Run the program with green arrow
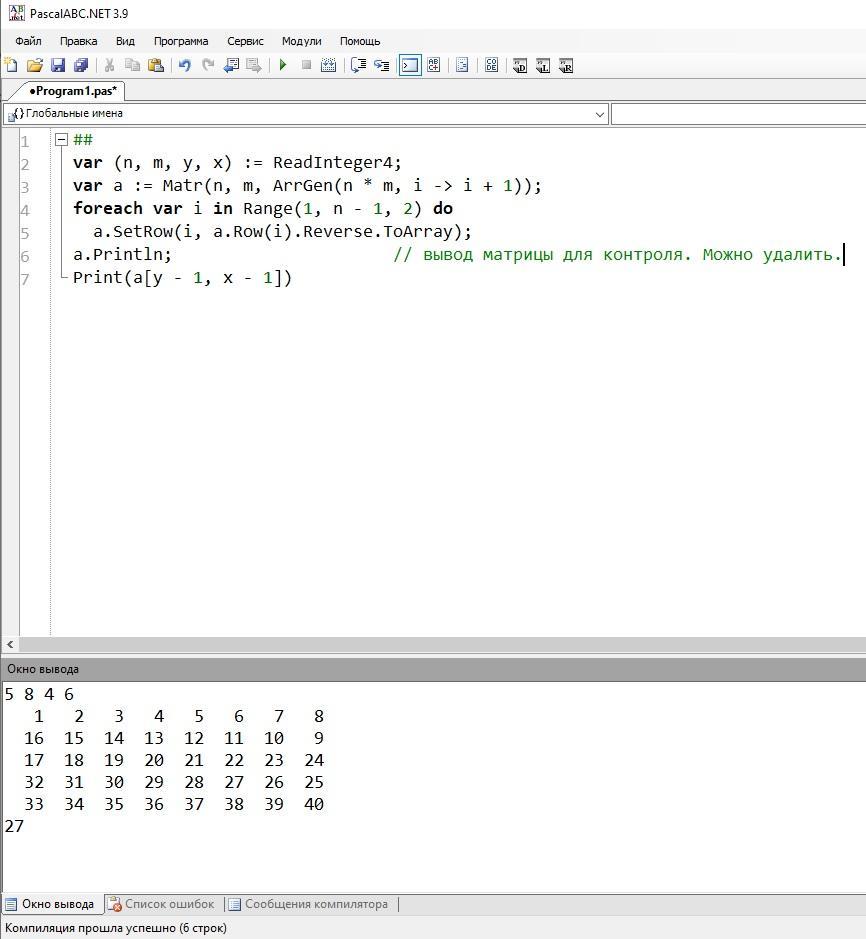 pos(283,65)
